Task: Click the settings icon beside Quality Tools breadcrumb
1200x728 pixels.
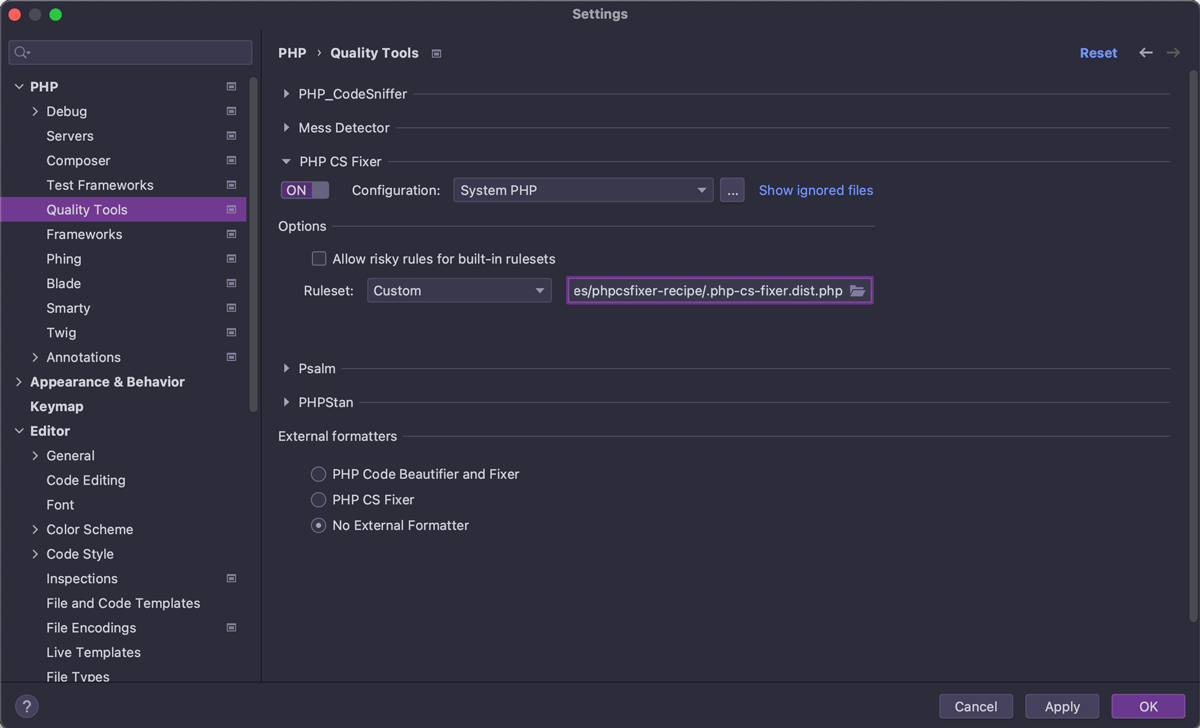Action: click(436, 53)
